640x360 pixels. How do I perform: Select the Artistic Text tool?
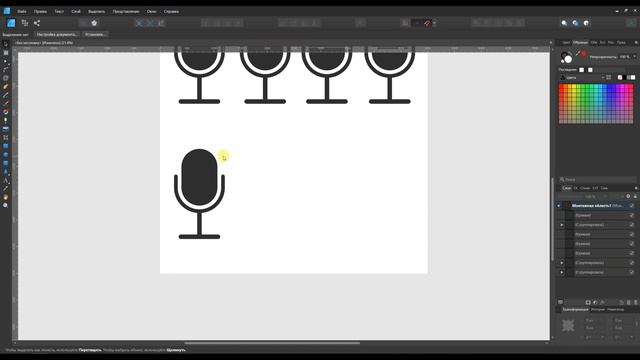pos(6,180)
